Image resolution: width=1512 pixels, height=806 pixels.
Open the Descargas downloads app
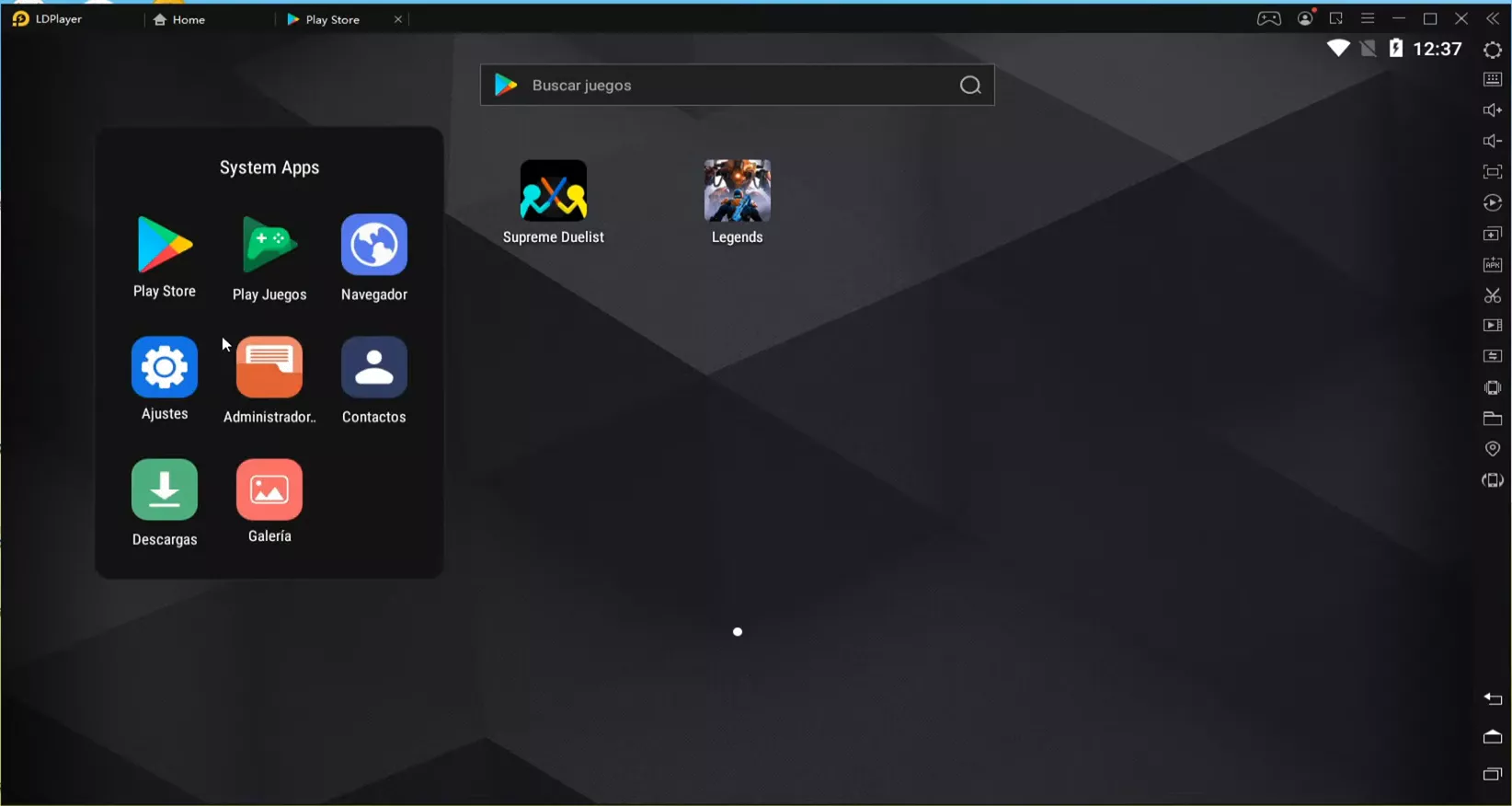[x=165, y=489]
